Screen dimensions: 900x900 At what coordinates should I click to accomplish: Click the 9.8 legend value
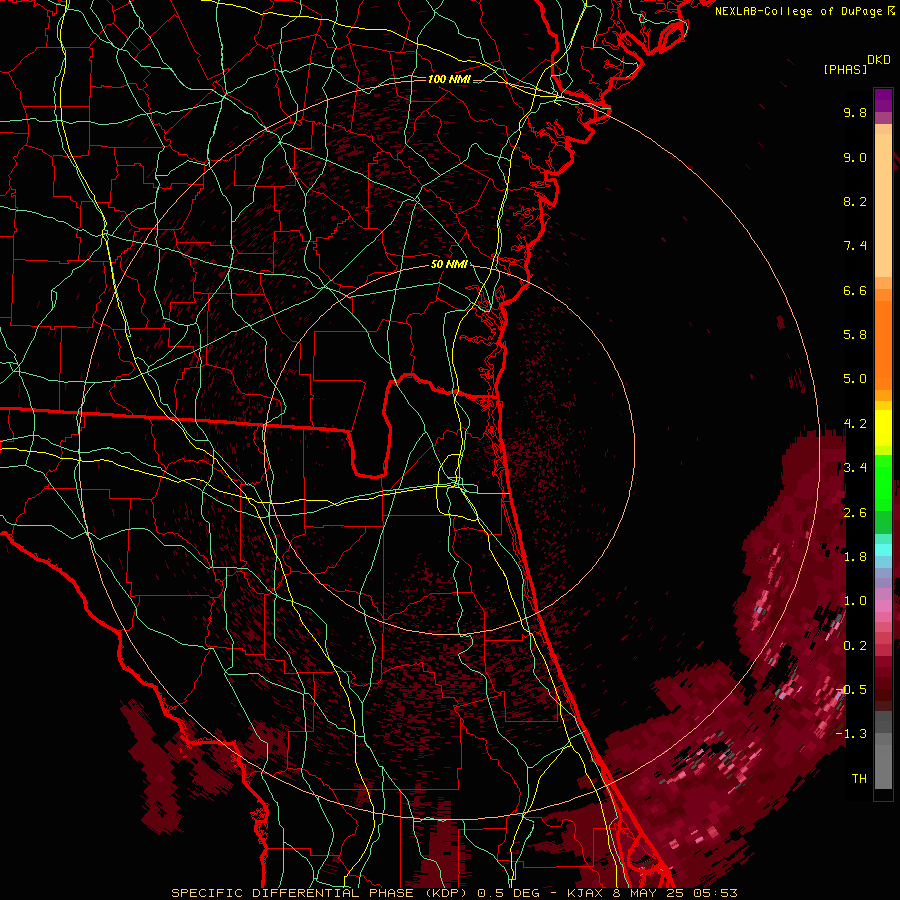(855, 112)
